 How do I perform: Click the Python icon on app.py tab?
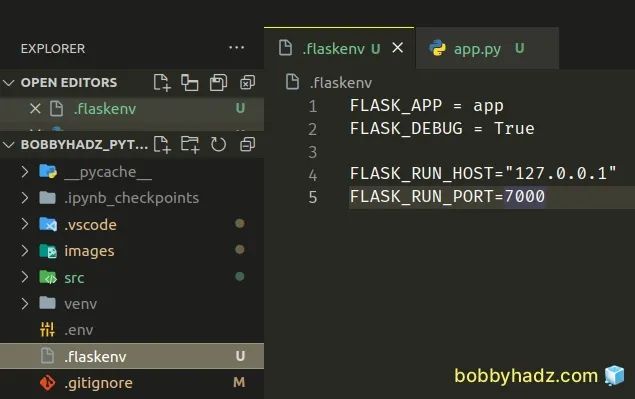(x=437, y=48)
